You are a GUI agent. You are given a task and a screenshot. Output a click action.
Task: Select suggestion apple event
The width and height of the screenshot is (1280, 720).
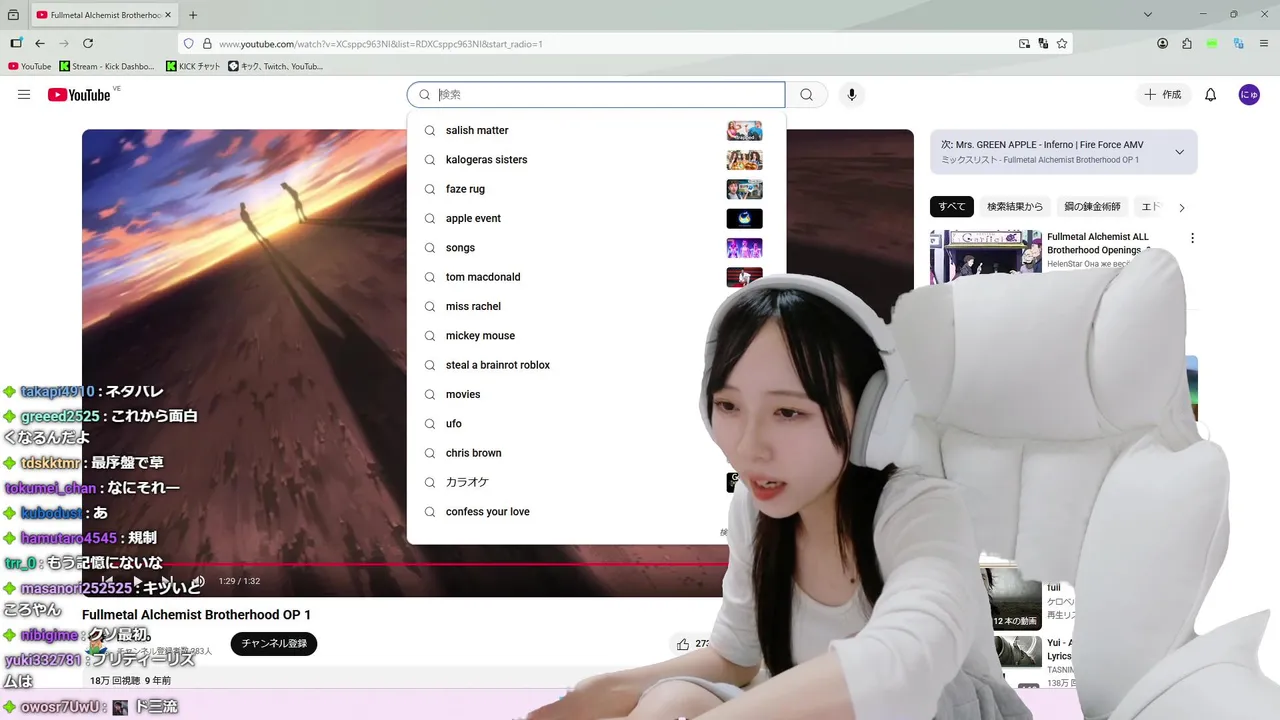(596, 218)
